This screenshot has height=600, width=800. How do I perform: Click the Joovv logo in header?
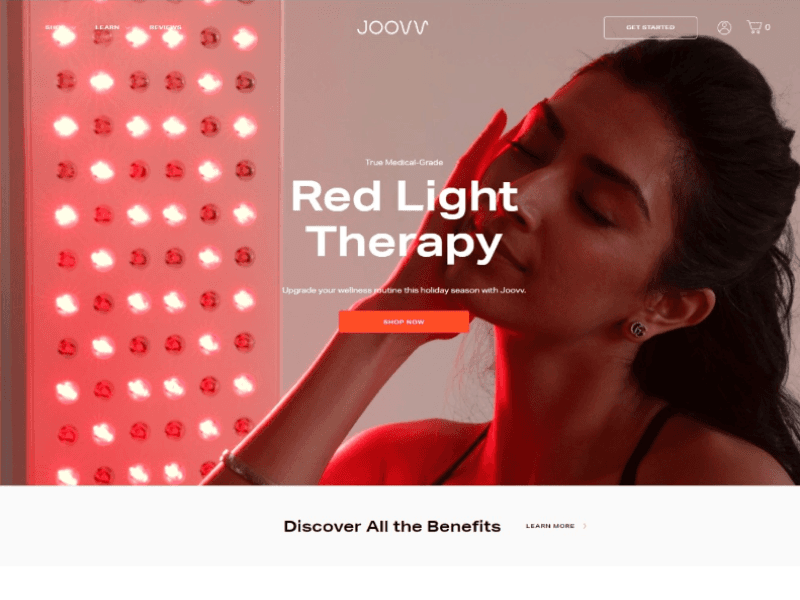coord(392,27)
